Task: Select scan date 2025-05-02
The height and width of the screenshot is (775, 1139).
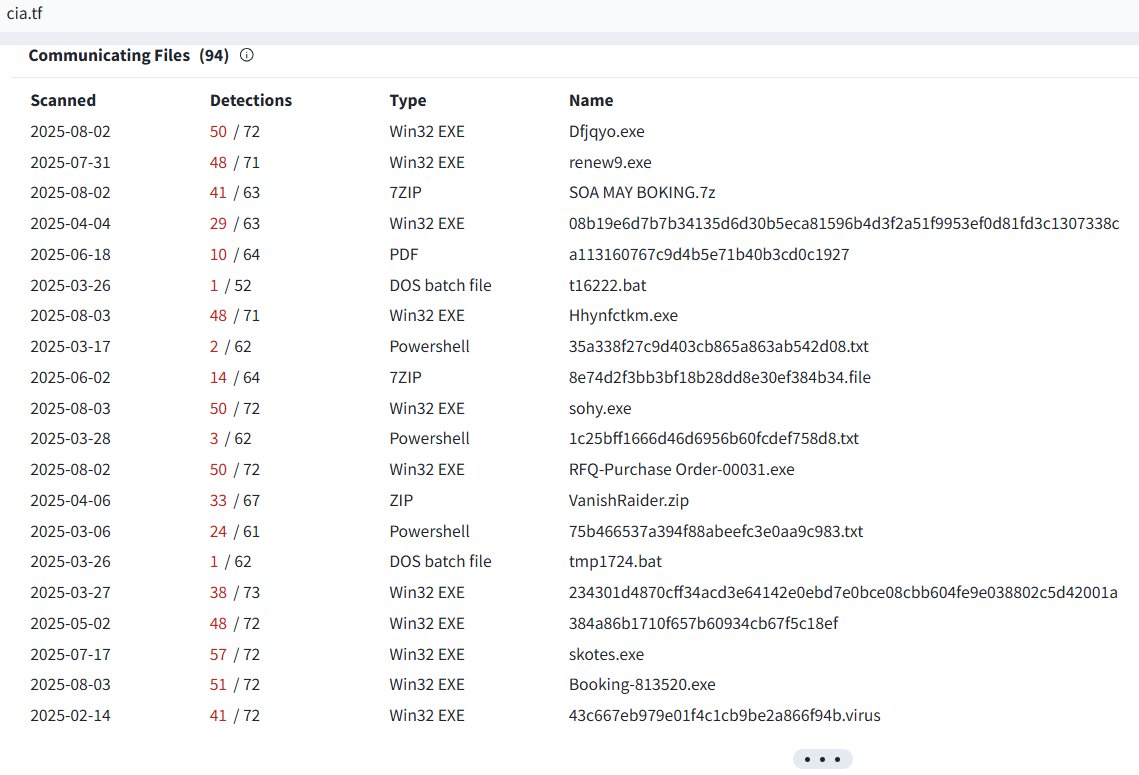Action: [70, 624]
